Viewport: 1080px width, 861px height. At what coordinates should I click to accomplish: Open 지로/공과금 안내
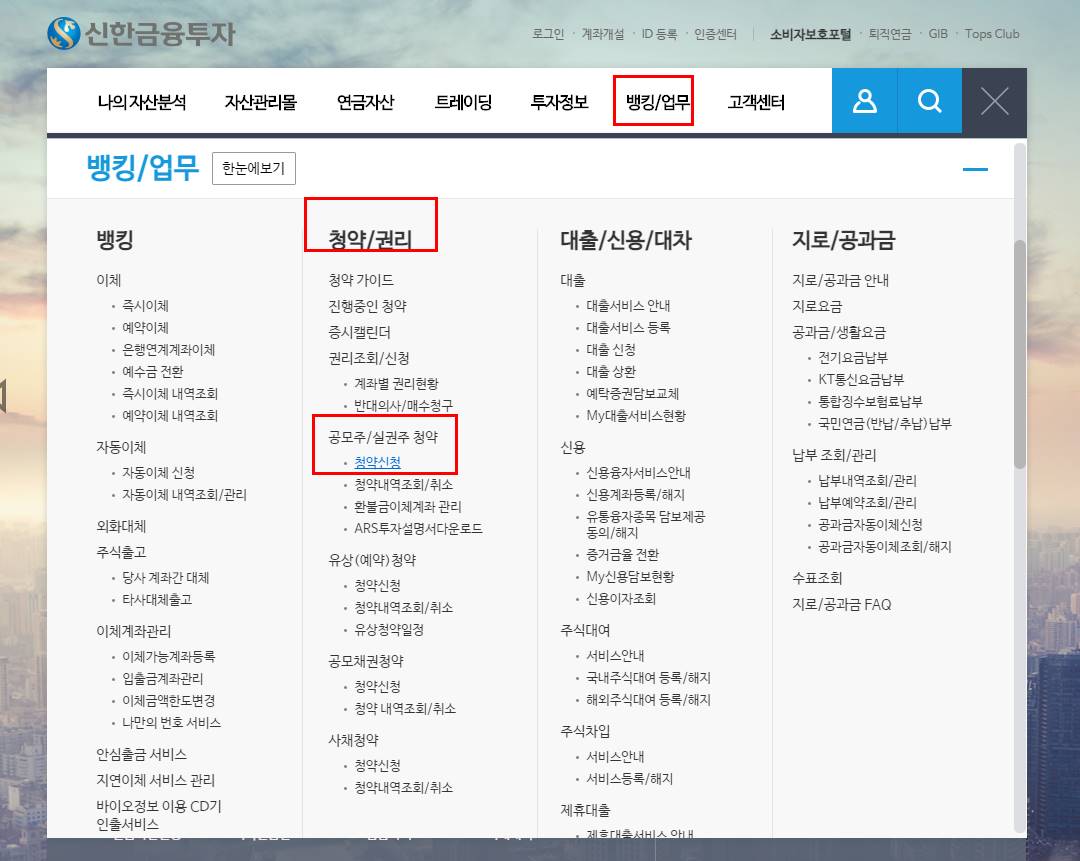(x=838, y=280)
